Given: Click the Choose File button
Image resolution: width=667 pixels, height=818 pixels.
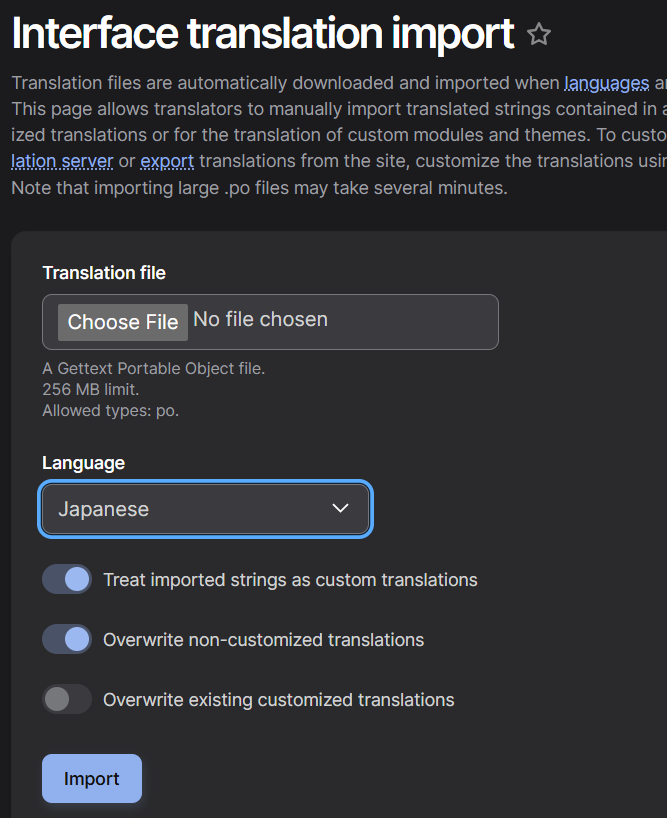Looking at the screenshot, I should (123, 322).
